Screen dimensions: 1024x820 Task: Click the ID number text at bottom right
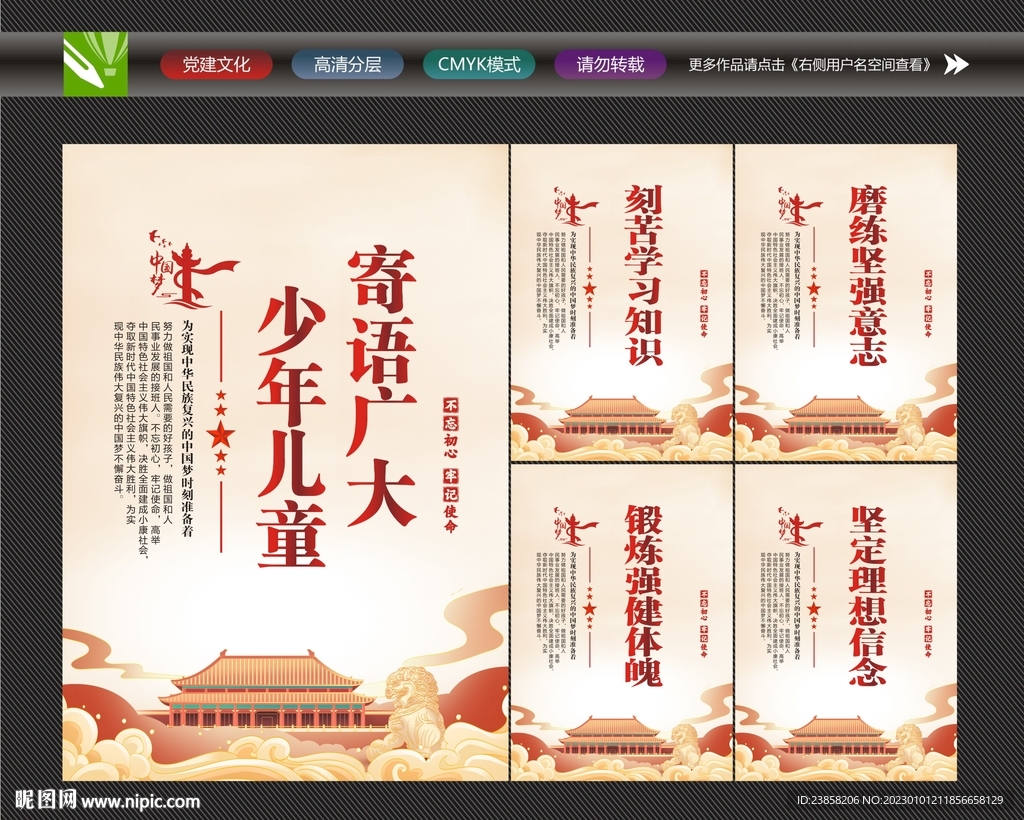coord(899,800)
